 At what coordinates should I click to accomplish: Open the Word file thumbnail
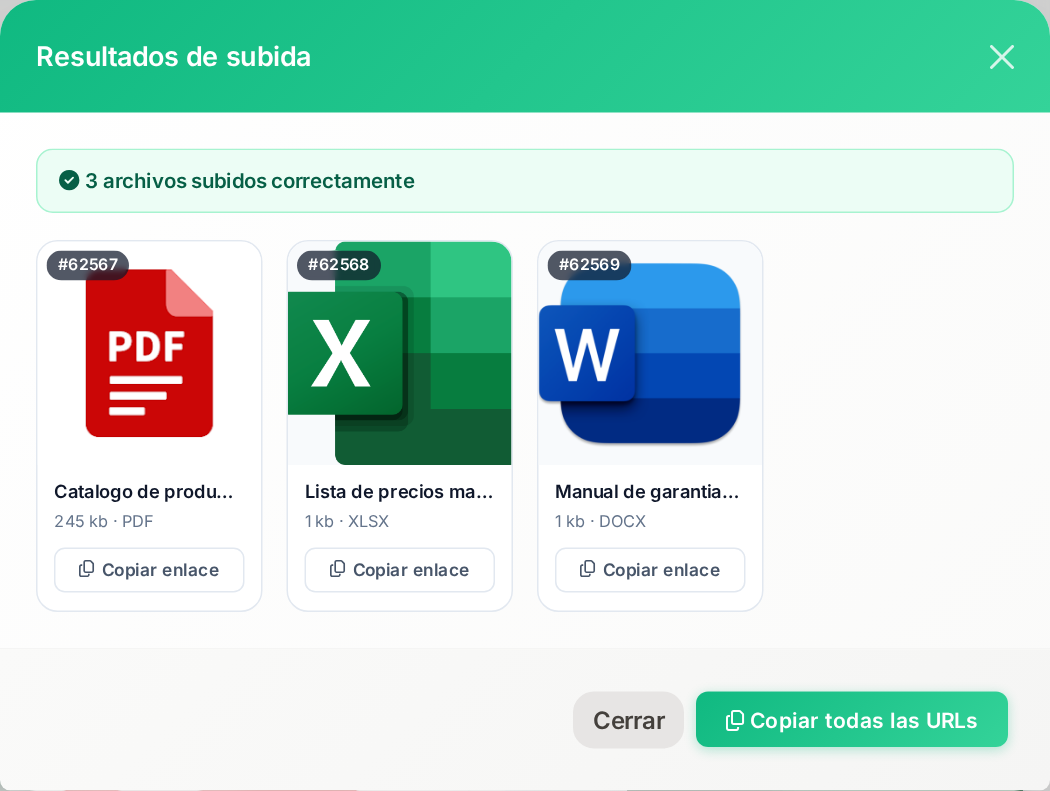[650, 353]
